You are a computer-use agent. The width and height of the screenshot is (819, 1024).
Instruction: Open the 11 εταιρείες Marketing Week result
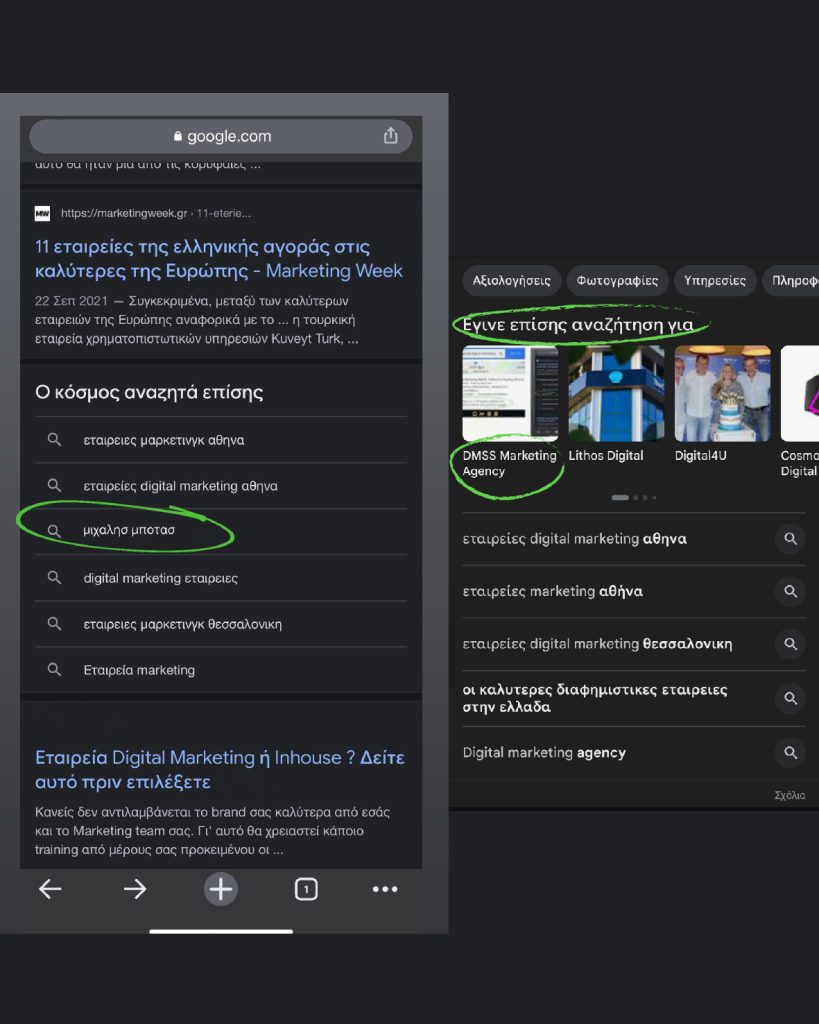click(219, 259)
